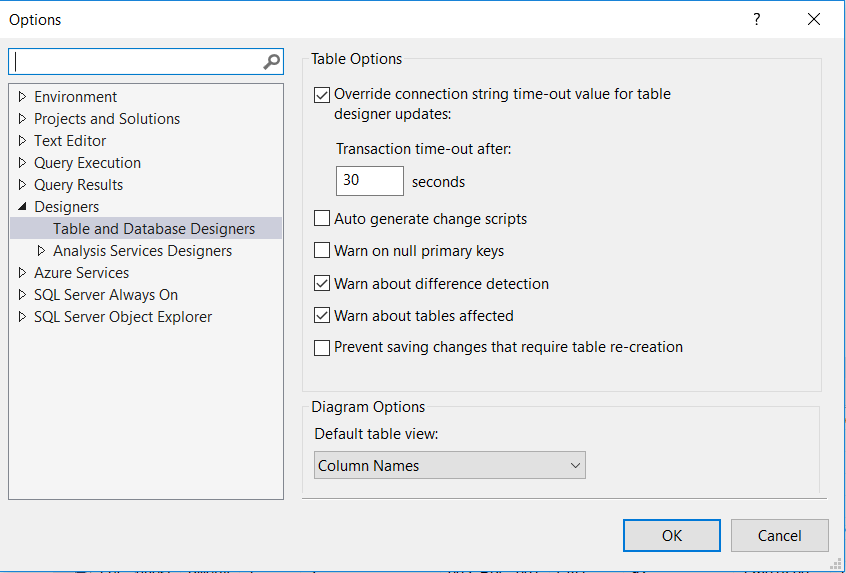Image resolution: width=846 pixels, height=573 pixels.
Task: Toggle Override connection string time-out checkbox
Action: tap(322, 95)
